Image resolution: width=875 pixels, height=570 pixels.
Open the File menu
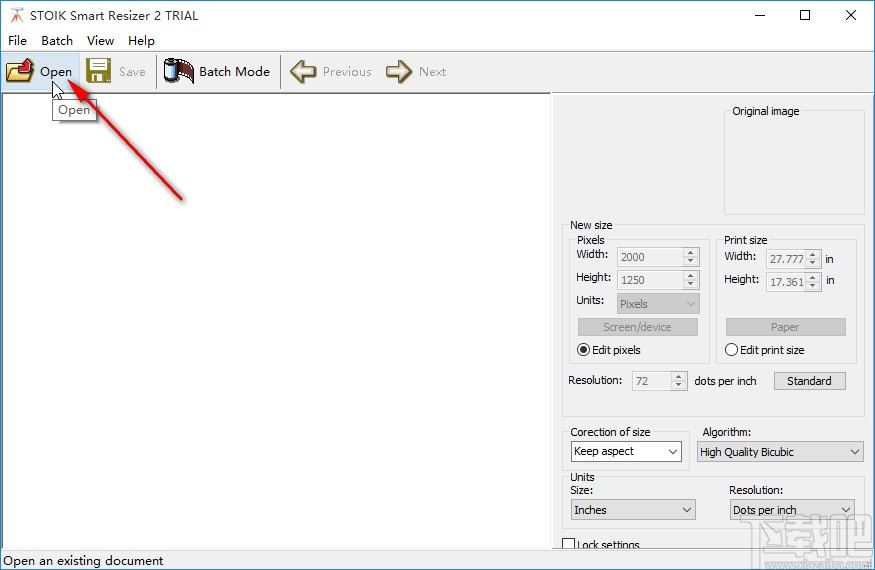(17, 41)
